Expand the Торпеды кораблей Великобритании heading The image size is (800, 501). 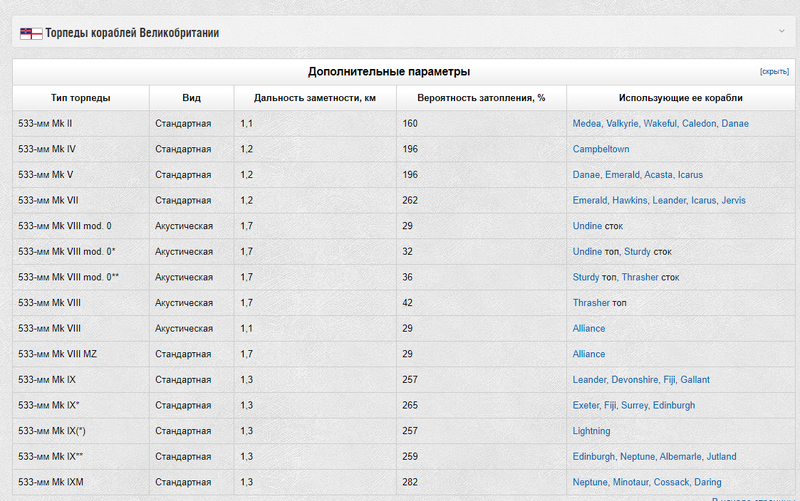(x=132, y=33)
